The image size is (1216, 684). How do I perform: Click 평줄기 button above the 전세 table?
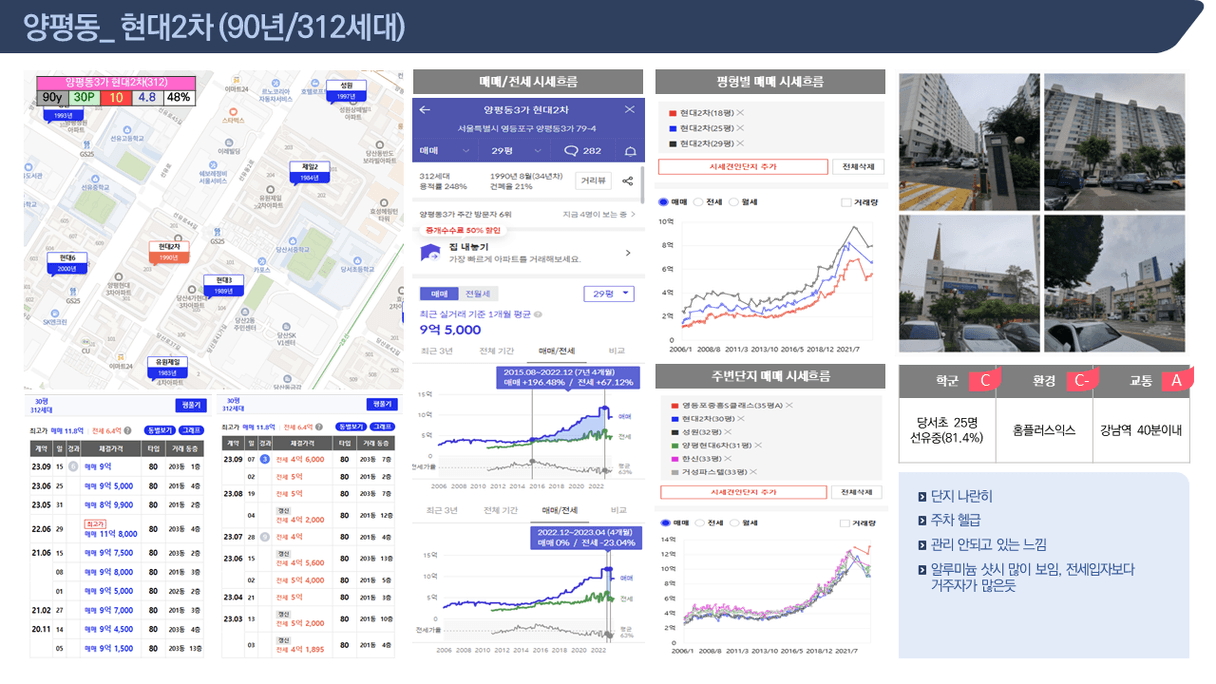[x=380, y=403]
